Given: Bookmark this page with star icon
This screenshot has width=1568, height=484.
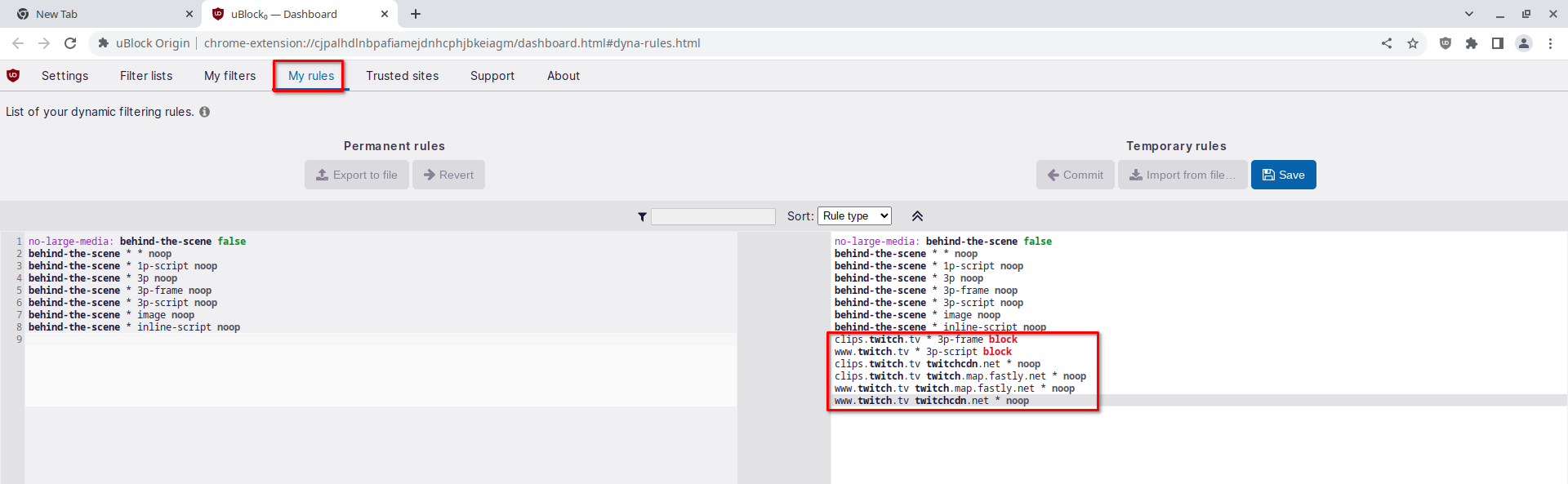Looking at the screenshot, I should pos(1413,43).
